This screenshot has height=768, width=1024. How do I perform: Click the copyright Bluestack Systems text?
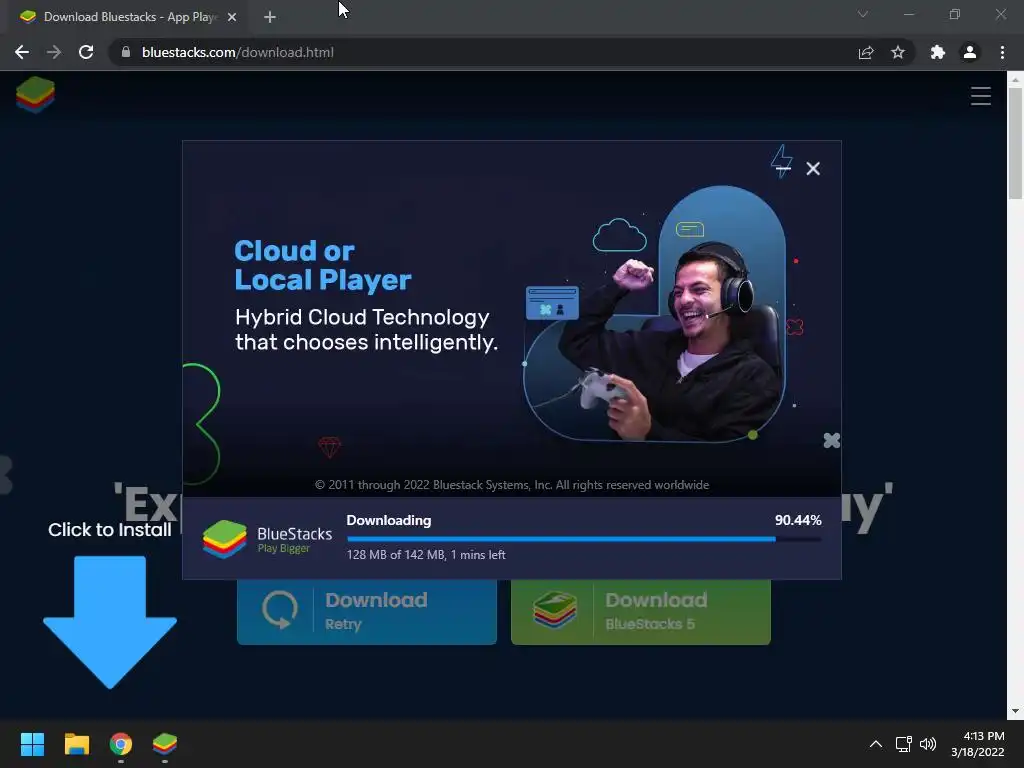pyautogui.click(x=512, y=485)
